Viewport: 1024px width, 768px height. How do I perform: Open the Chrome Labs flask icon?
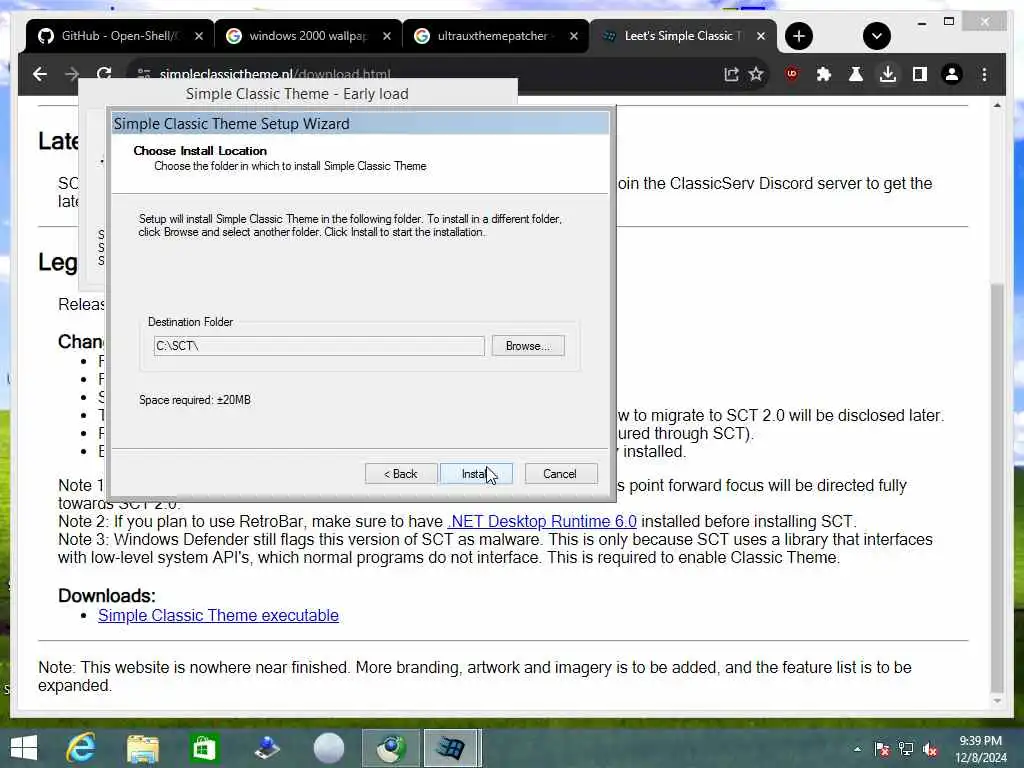point(856,74)
